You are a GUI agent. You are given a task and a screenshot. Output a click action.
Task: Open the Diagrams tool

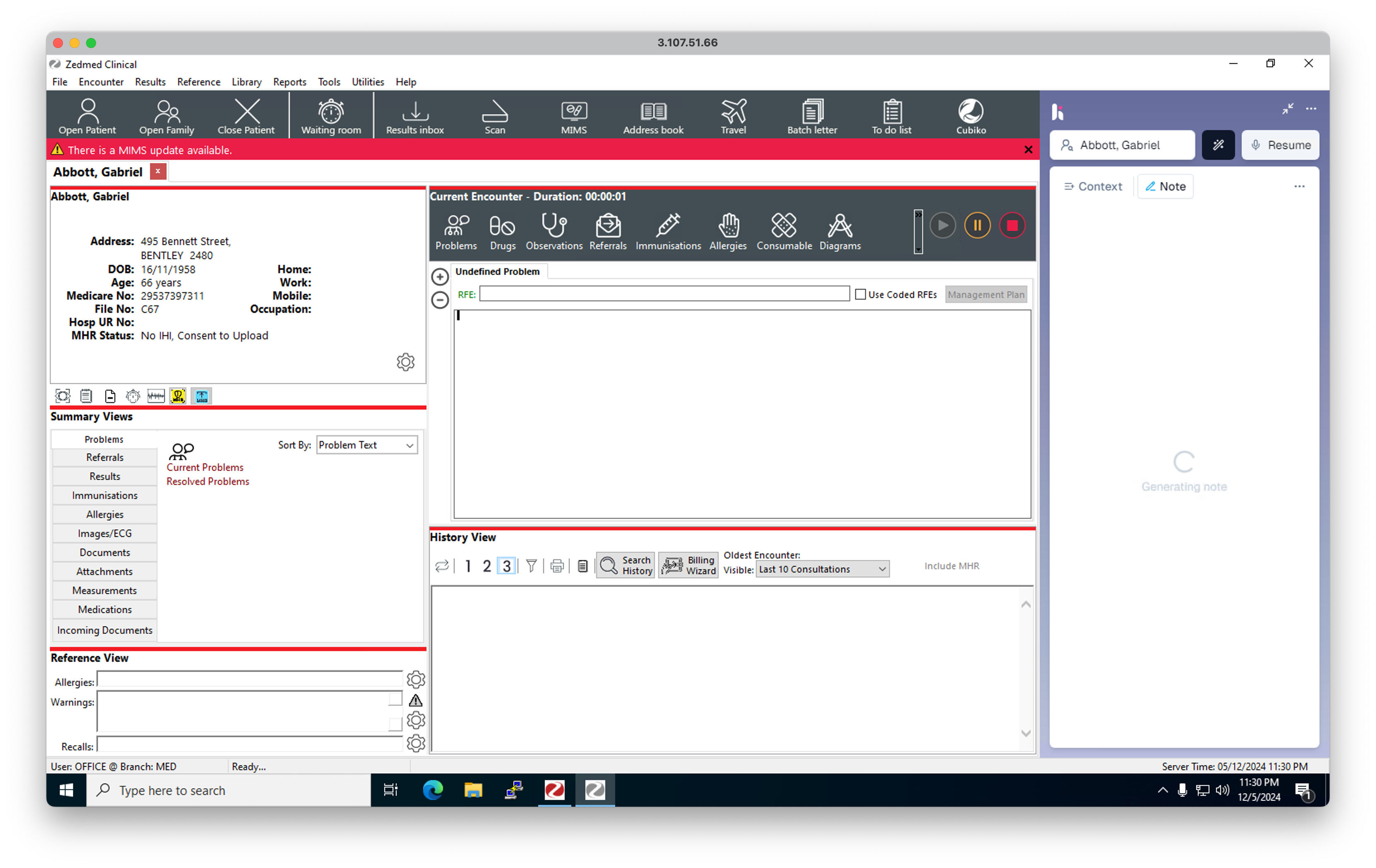840,232
